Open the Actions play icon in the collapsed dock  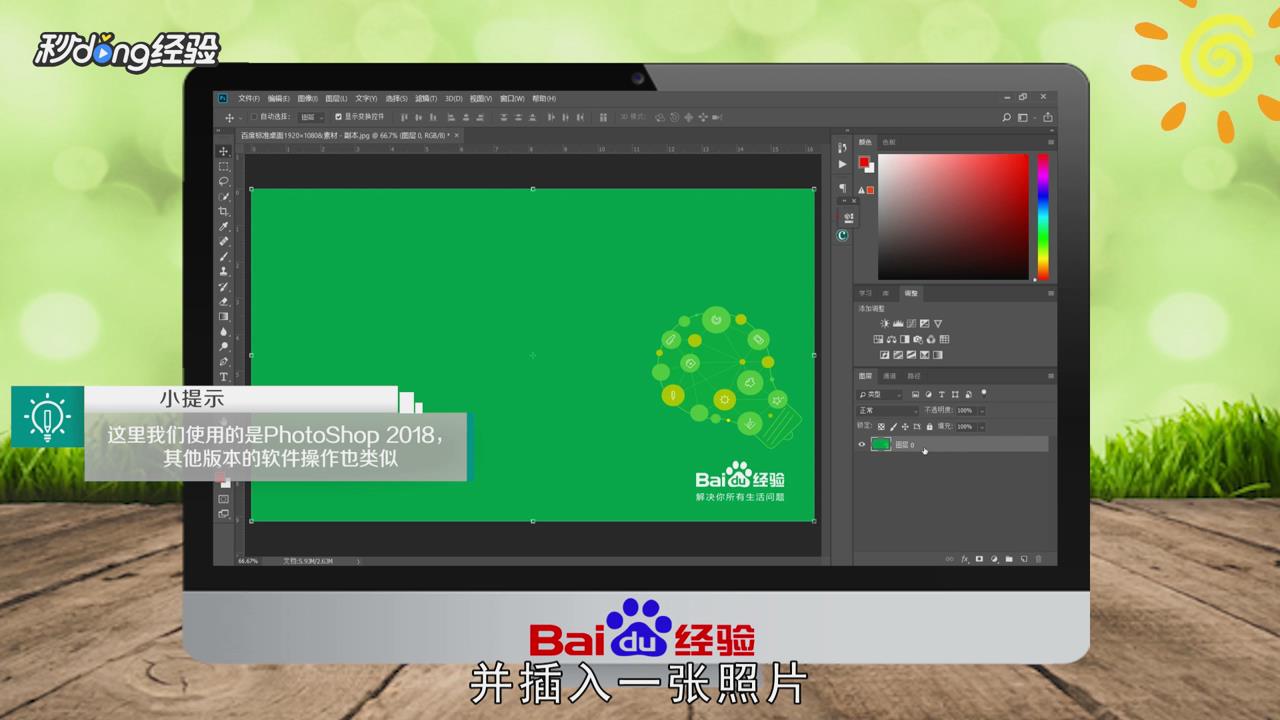point(843,163)
